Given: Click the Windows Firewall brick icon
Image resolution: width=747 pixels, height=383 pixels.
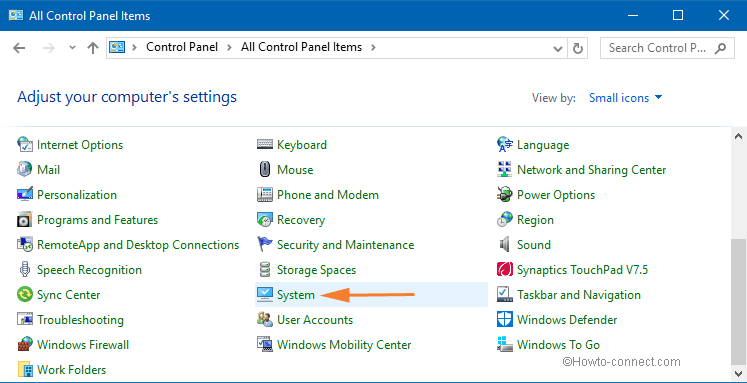Looking at the screenshot, I should (24, 344).
